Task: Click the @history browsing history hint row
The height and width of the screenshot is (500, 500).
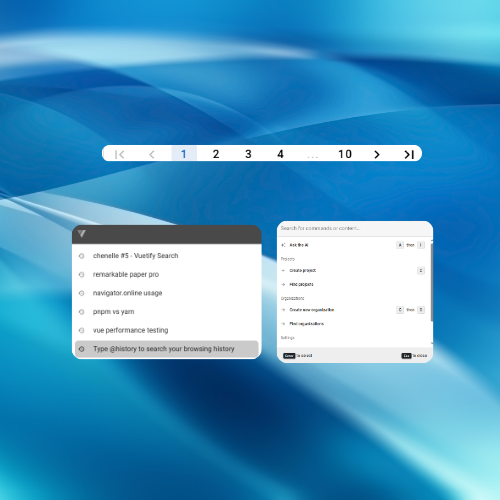Action: pos(167,349)
